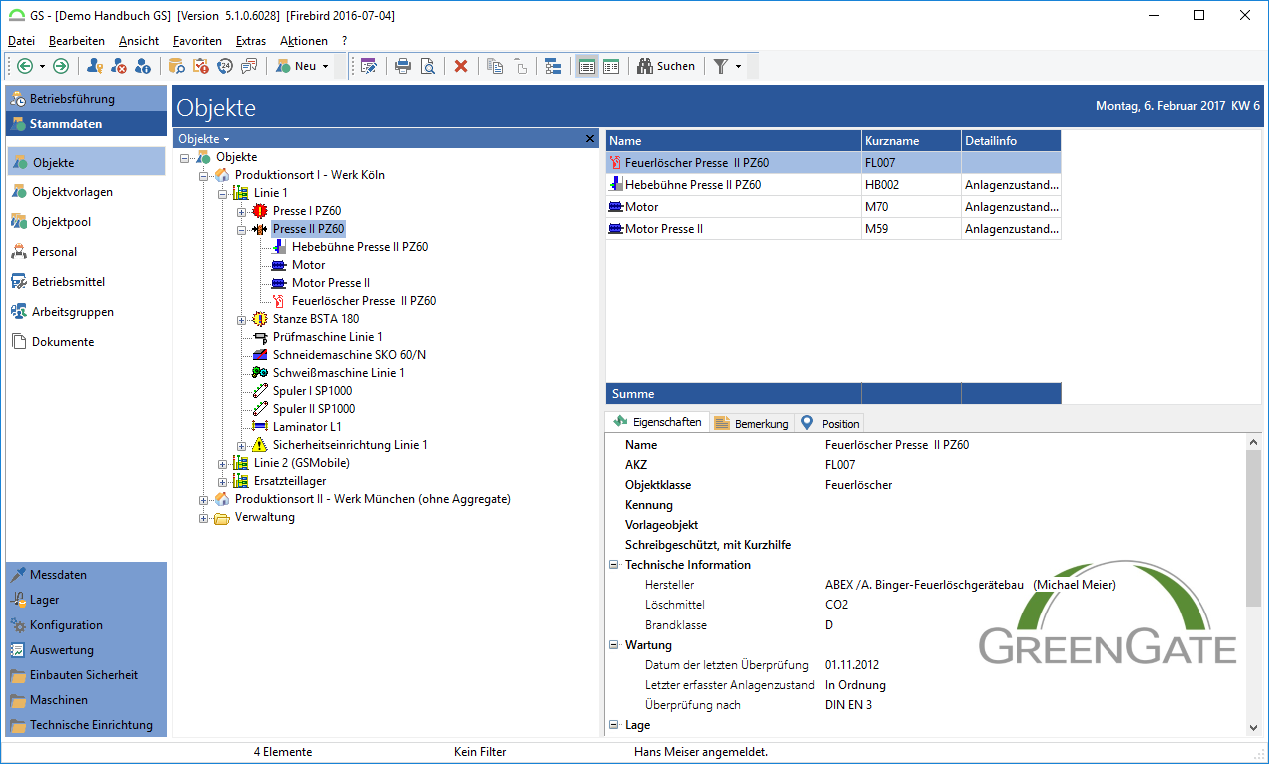Click the user with red X icon

point(119,66)
